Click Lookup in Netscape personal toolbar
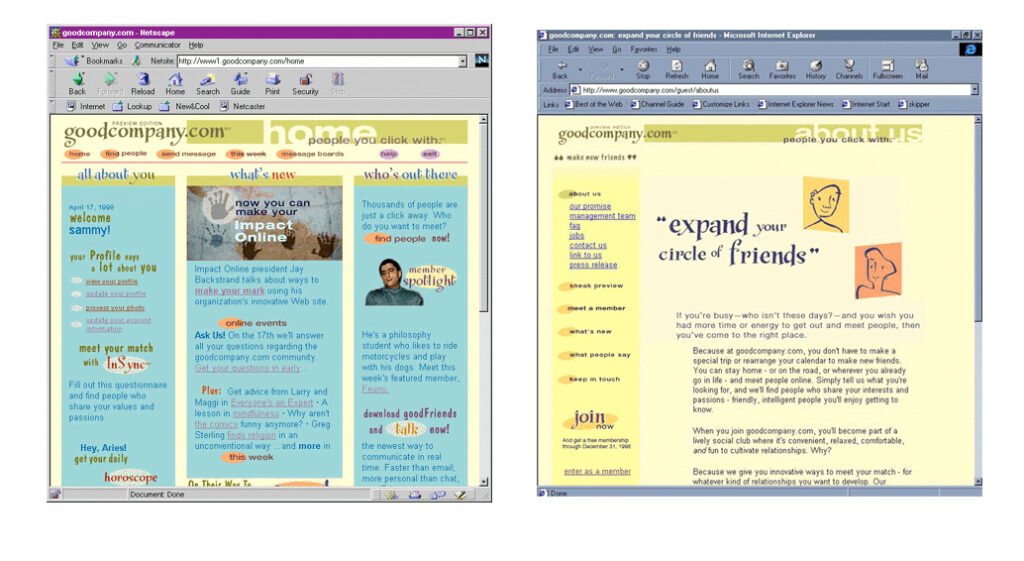 click(133, 106)
